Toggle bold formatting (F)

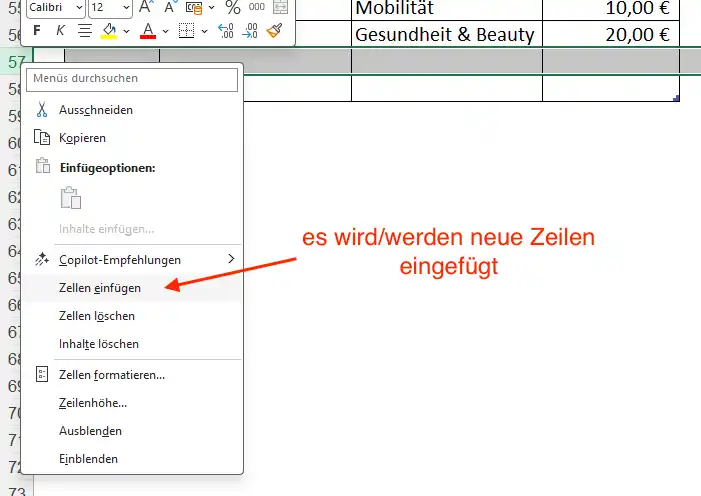(x=37, y=31)
